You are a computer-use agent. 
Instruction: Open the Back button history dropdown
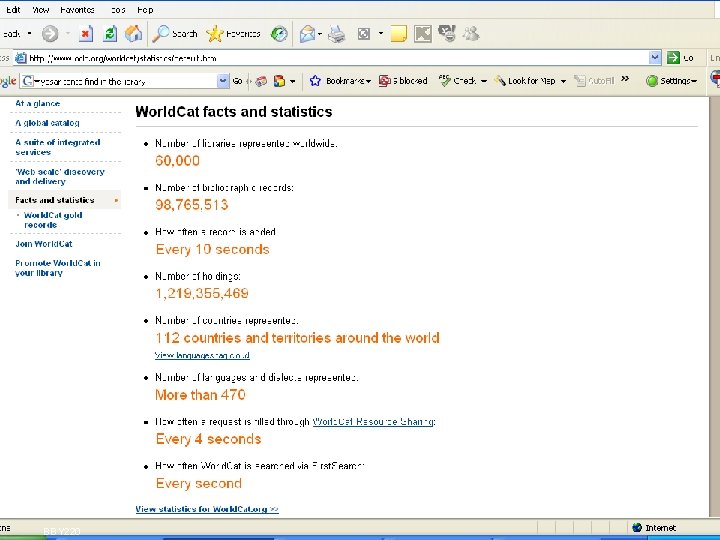pos(29,34)
